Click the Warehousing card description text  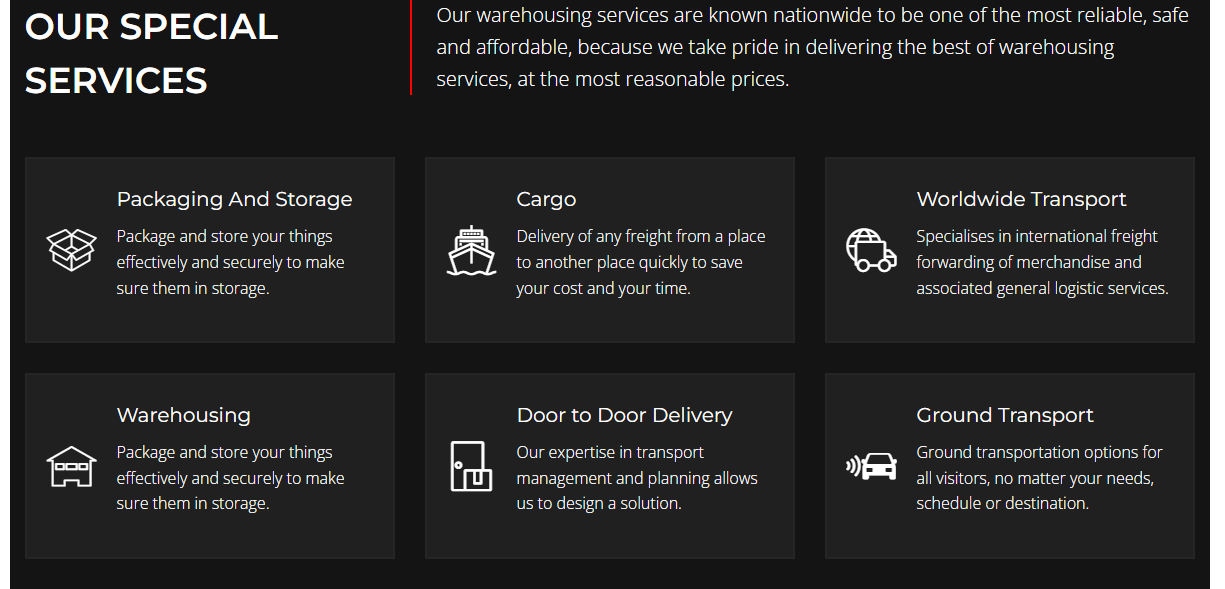pos(230,478)
